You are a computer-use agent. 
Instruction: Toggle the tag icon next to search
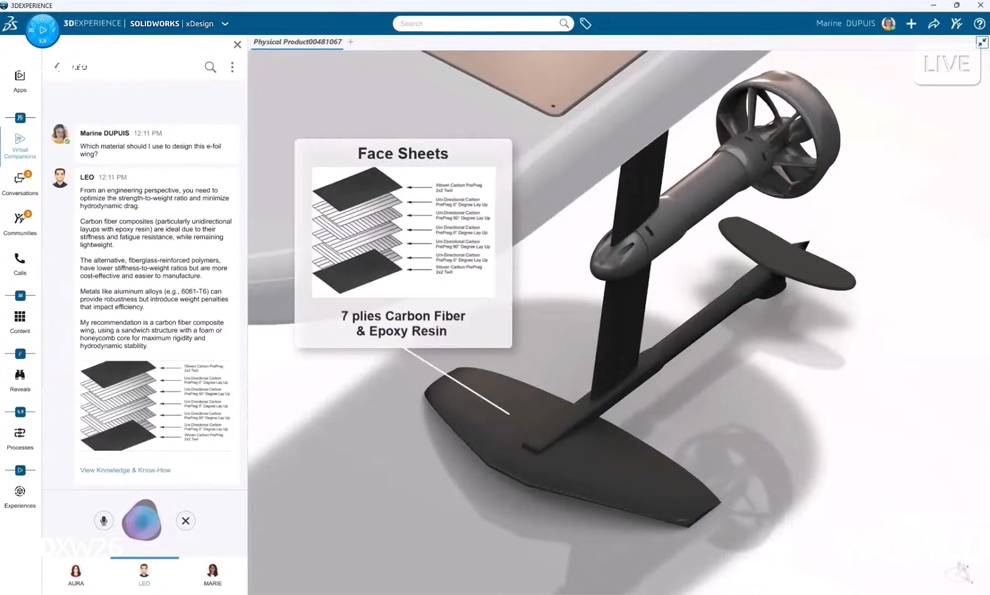[586, 22]
